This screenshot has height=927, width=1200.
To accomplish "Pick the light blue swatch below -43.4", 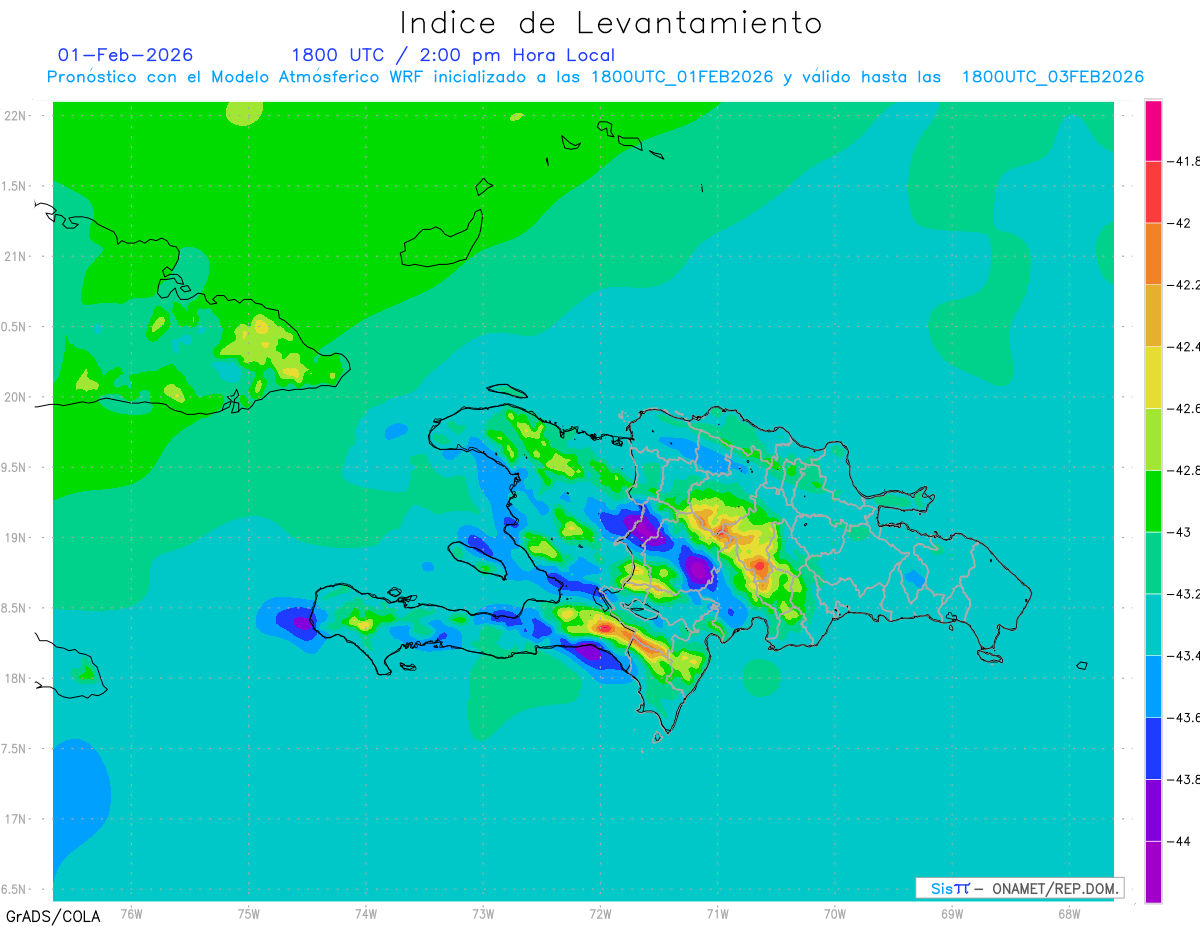I will pyautogui.click(x=1153, y=687).
